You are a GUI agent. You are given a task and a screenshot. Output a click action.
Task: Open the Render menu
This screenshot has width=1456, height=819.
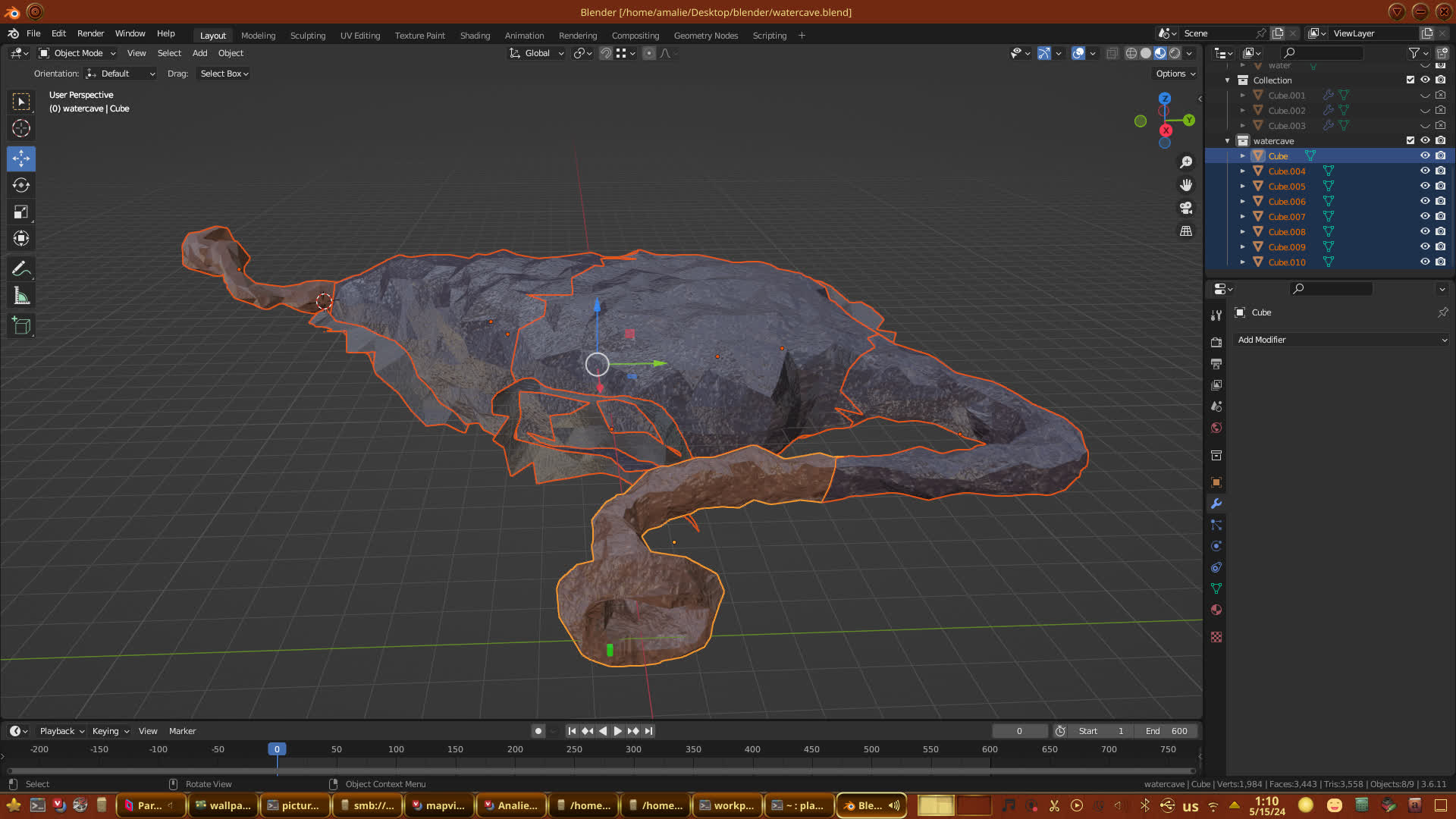(x=90, y=33)
